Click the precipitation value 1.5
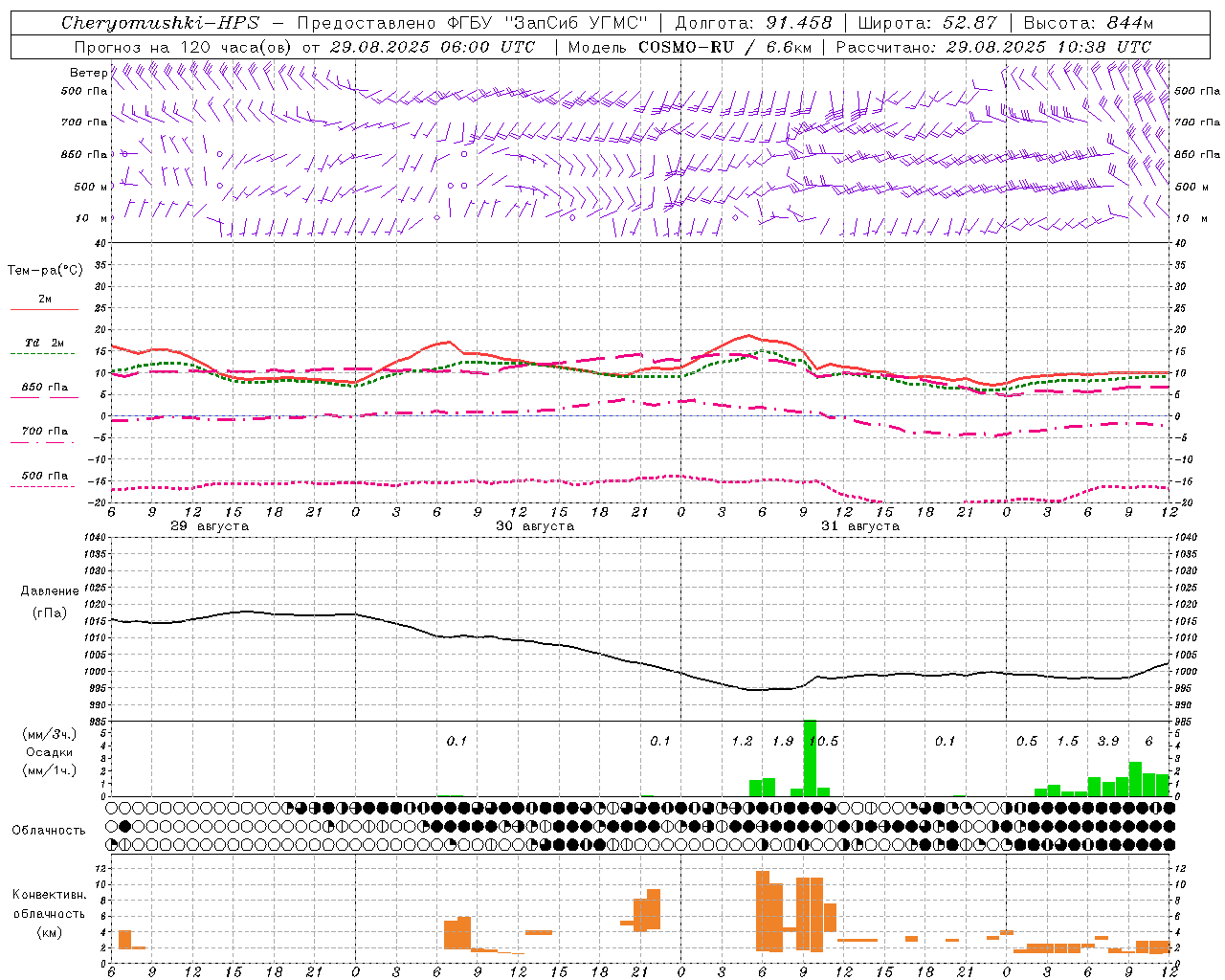Viewport: 1225px width, 980px height. tap(1067, 742)
